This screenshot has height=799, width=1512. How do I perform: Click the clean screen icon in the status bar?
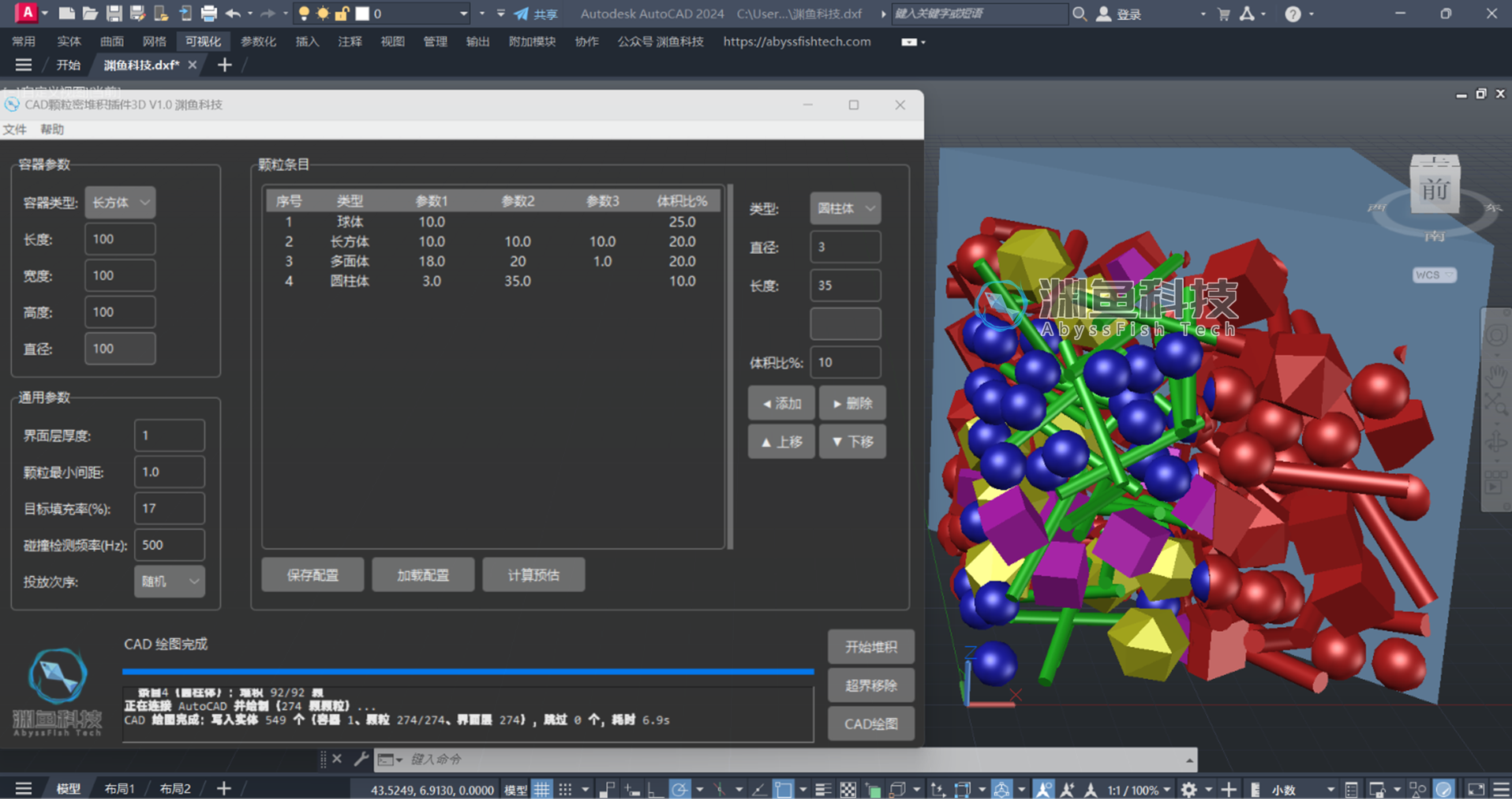pyautogui.click(x=1476, y=789)
